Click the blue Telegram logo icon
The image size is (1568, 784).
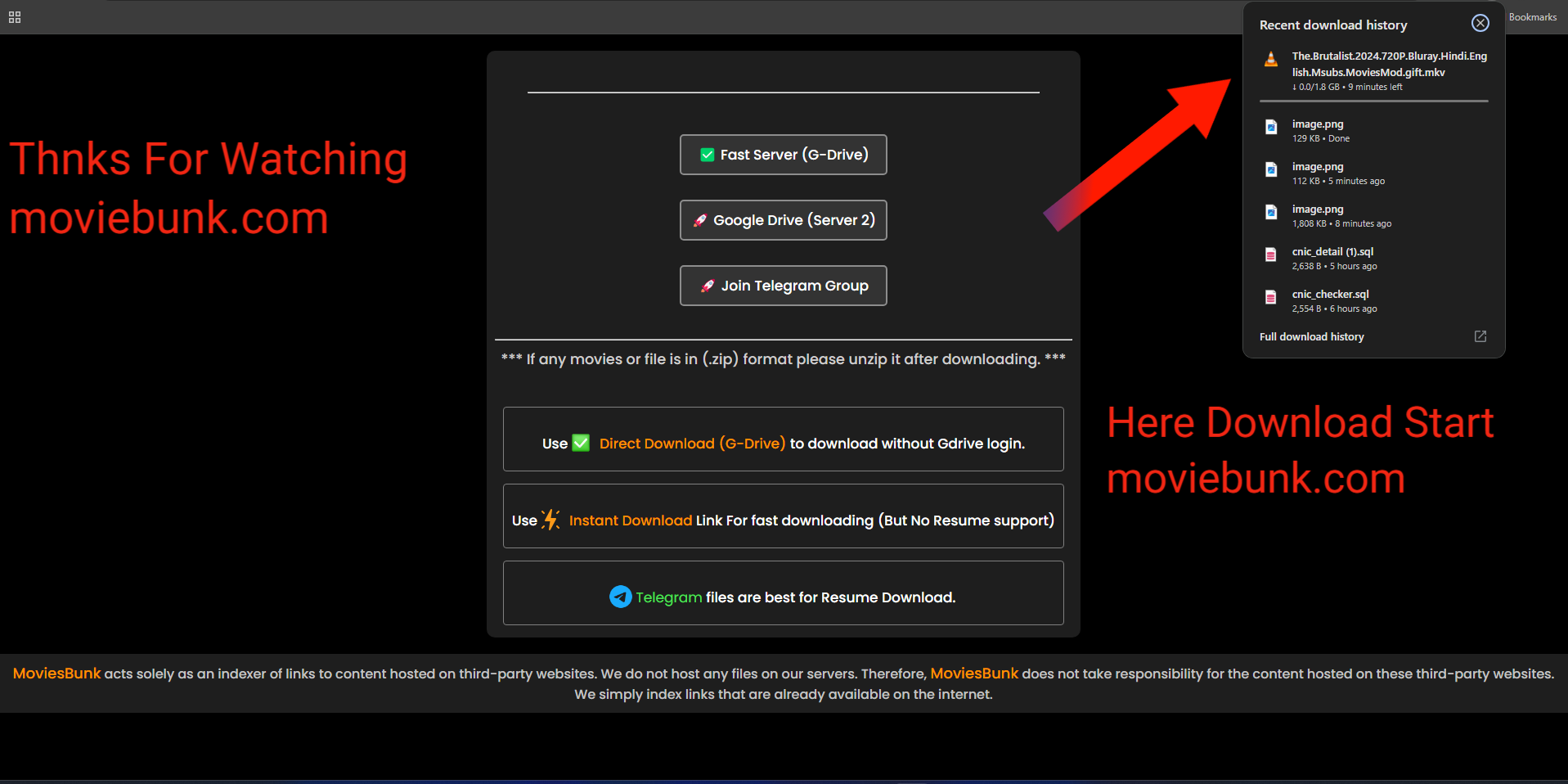pos(620,597)
